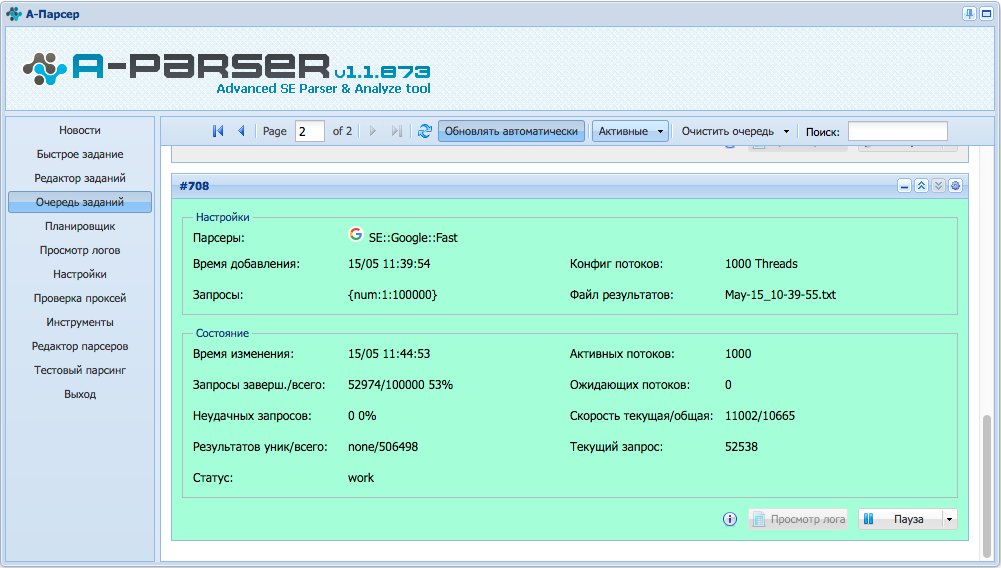Open task #708 settings gear
This screenshot has height=568, width=1001.
coord(955,186)
